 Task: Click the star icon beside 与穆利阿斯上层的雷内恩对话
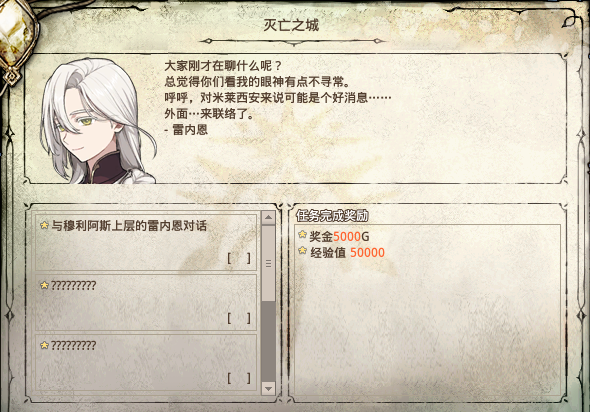tap(44, 225)
